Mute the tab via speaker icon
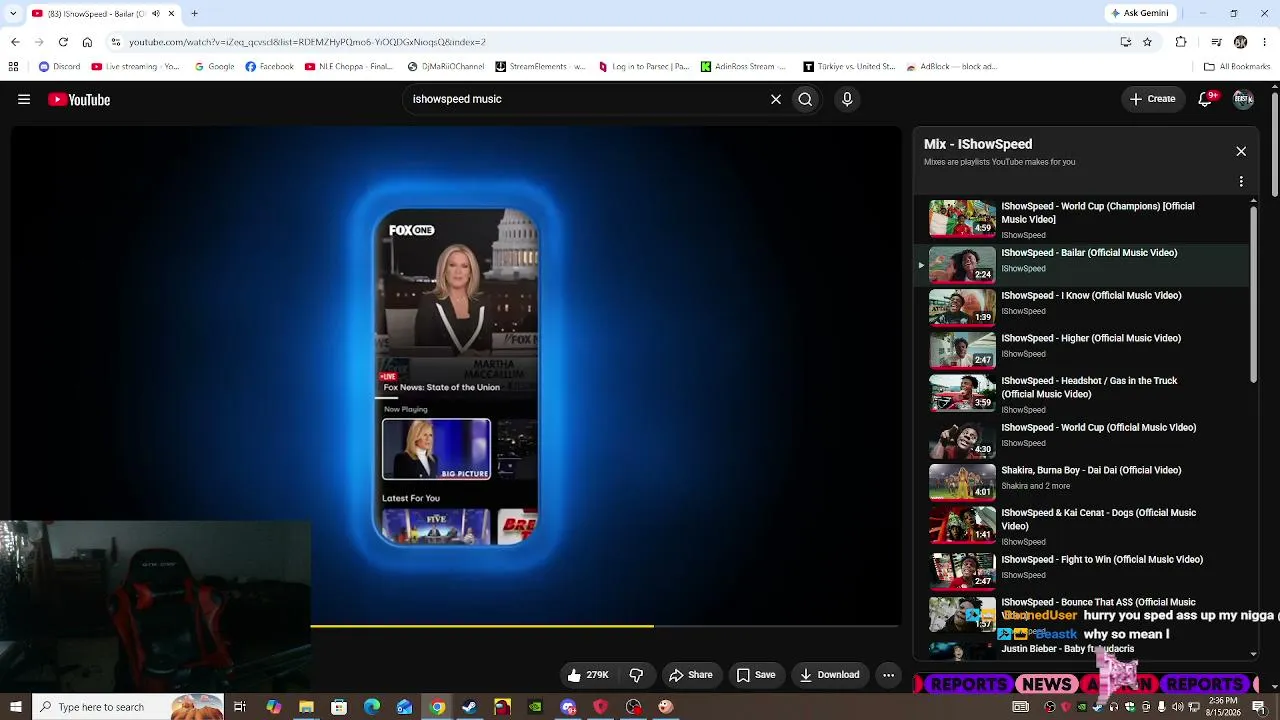Image resolution: width=1280 pixels, height=720 pixels. coord(155,14)
